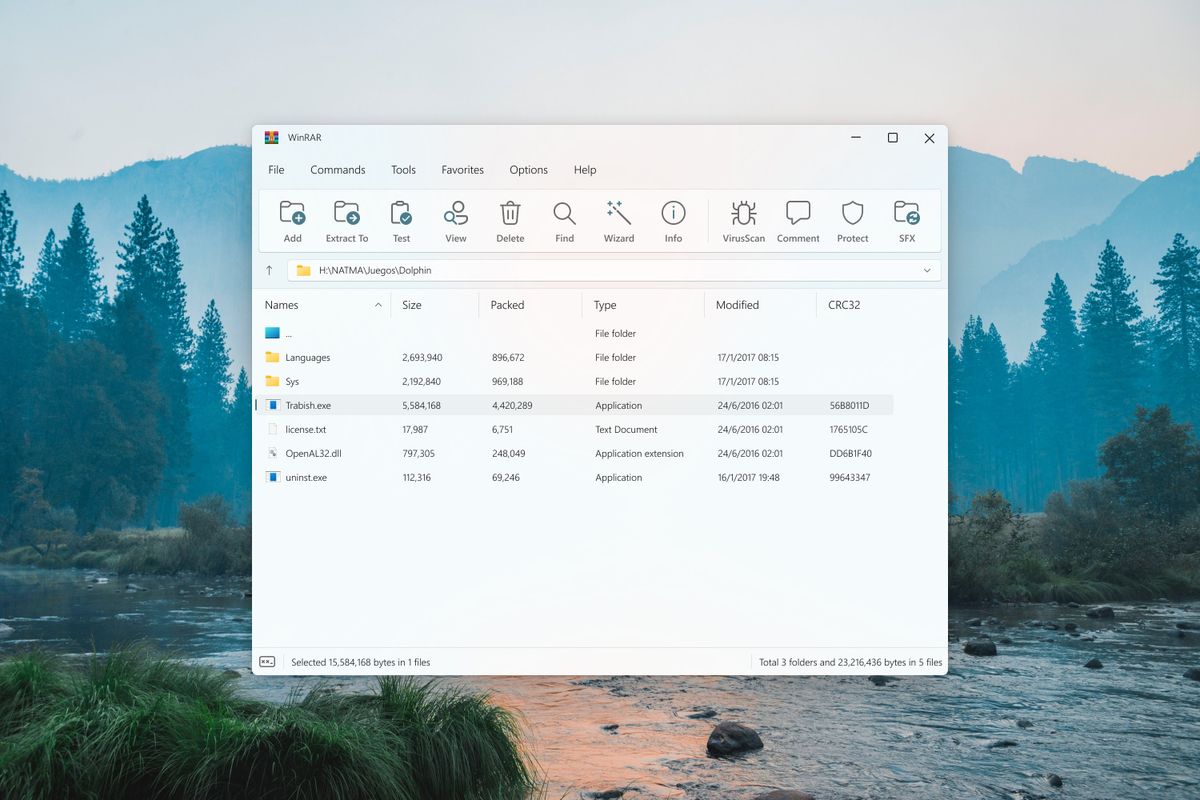
Task: Click the Languages folder icon
Action: click(273, 357)
